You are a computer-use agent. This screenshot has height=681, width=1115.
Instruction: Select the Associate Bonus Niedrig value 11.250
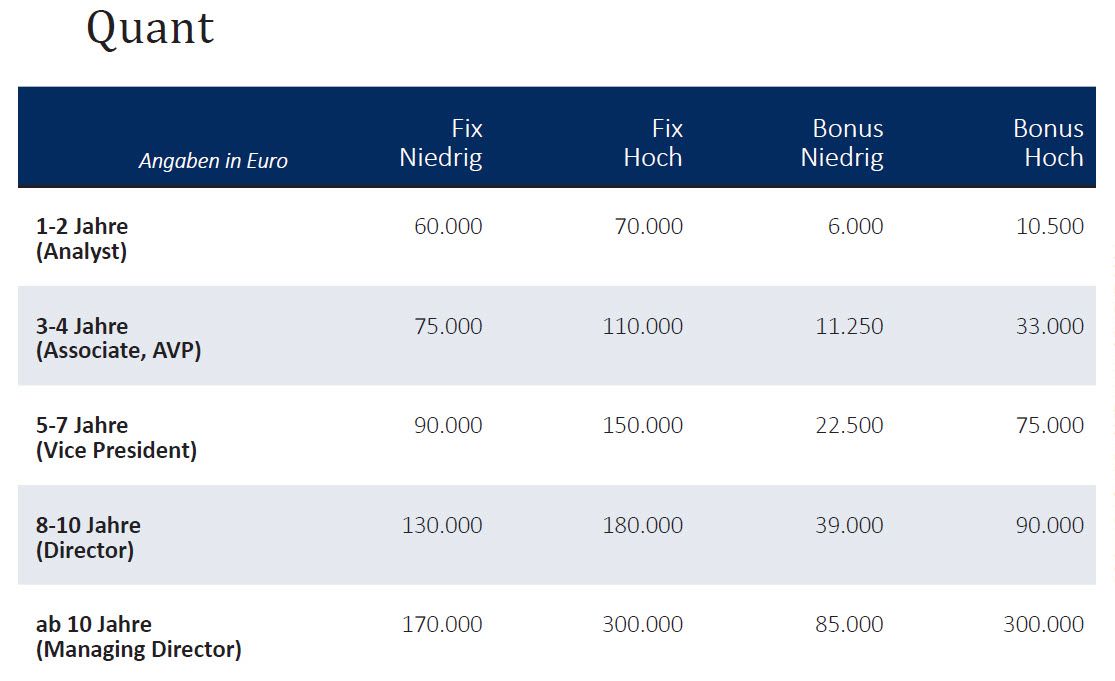pyautogui.click(x=849, y=326)
